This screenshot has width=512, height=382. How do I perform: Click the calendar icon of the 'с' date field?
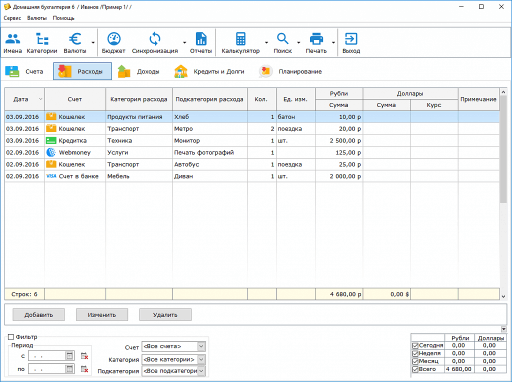point(69,356)
